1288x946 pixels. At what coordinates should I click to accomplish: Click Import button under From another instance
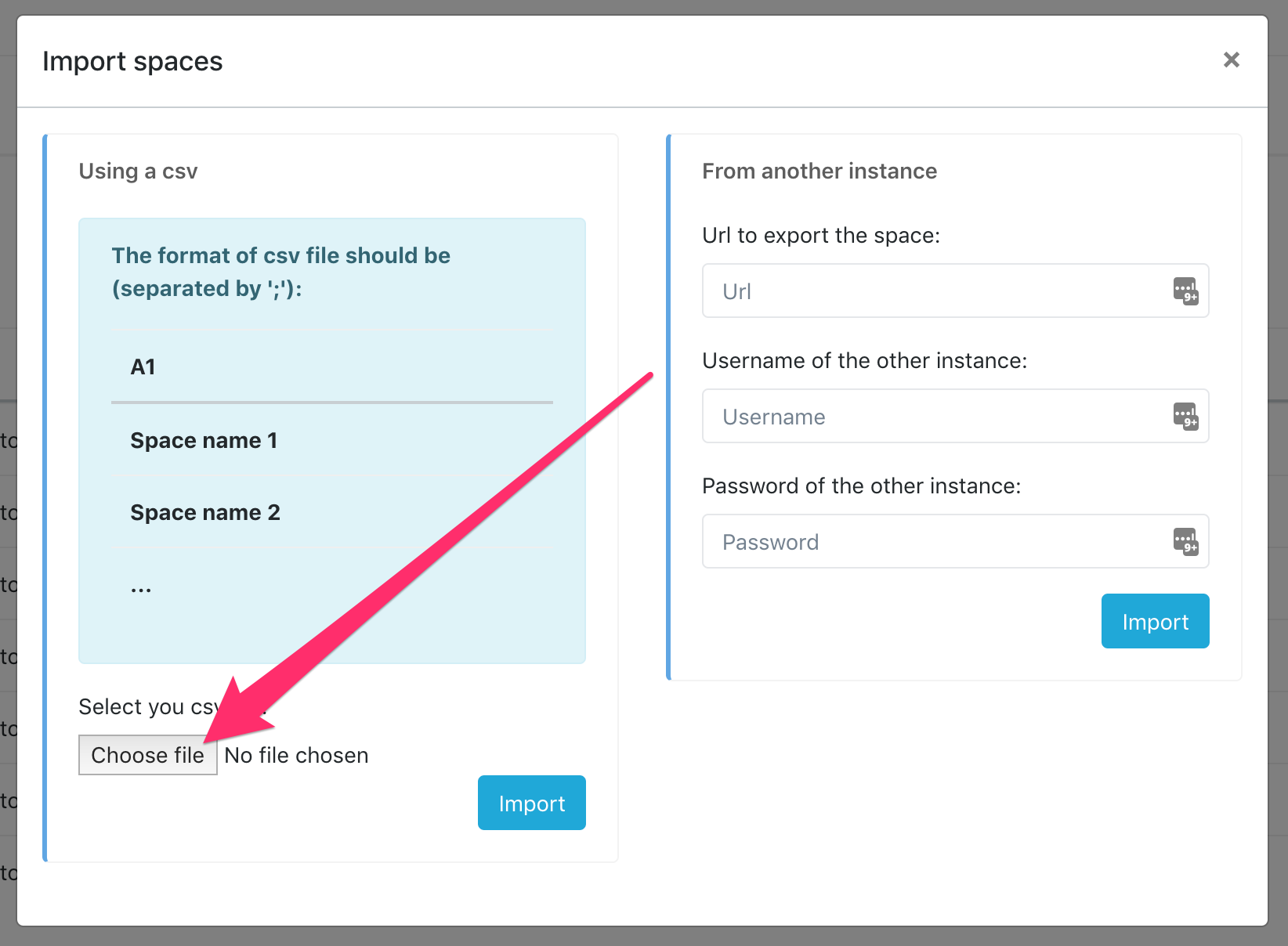coord(1155,621)
